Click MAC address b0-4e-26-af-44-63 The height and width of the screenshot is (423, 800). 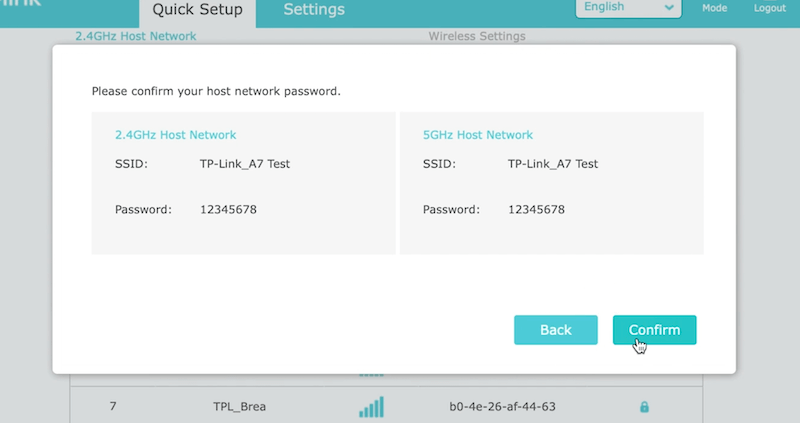click(x=502, y=407)
